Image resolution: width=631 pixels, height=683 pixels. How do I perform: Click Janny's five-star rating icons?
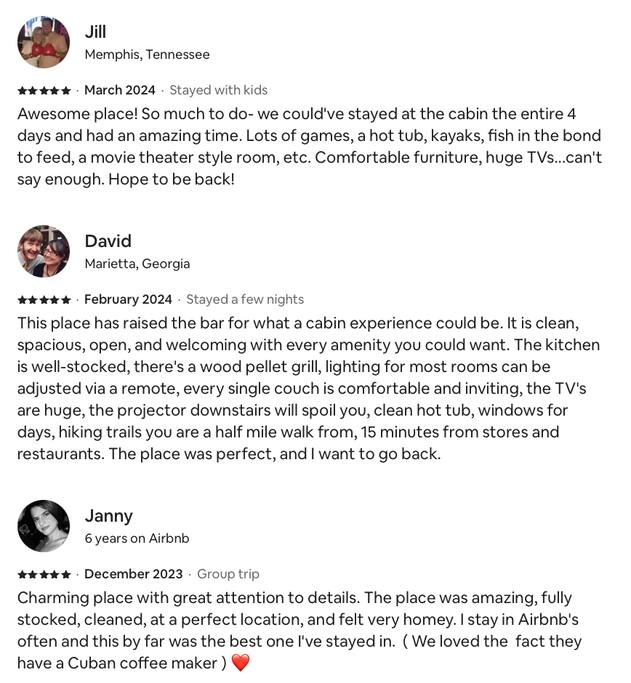[44, 574]
